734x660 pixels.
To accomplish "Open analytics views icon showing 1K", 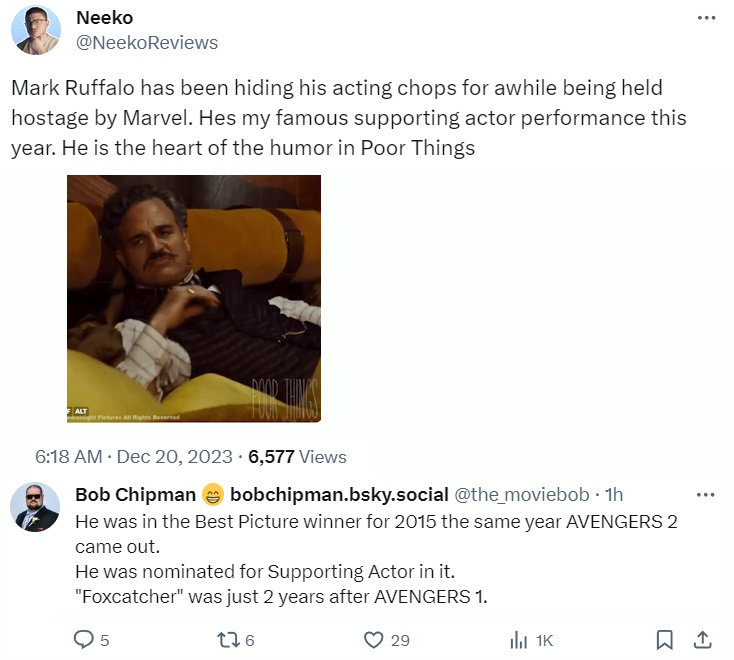I will [x=520, y=639].
